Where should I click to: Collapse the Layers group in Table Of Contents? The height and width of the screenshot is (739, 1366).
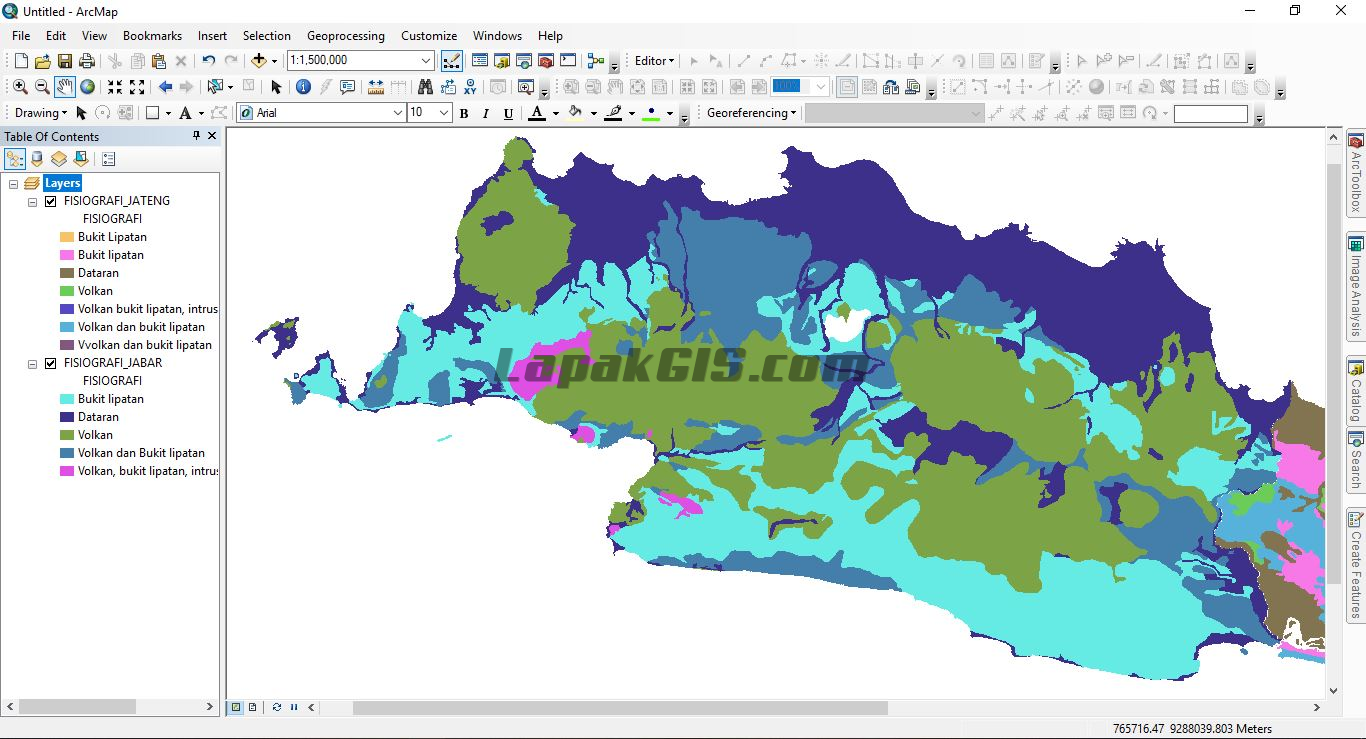click(x=13, y=182)
